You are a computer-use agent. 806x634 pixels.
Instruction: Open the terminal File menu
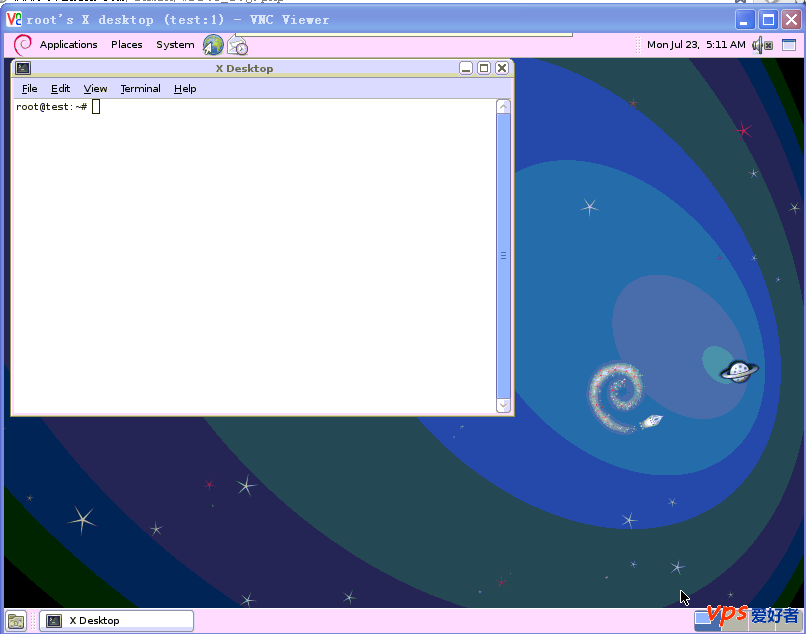pos(29,89)
